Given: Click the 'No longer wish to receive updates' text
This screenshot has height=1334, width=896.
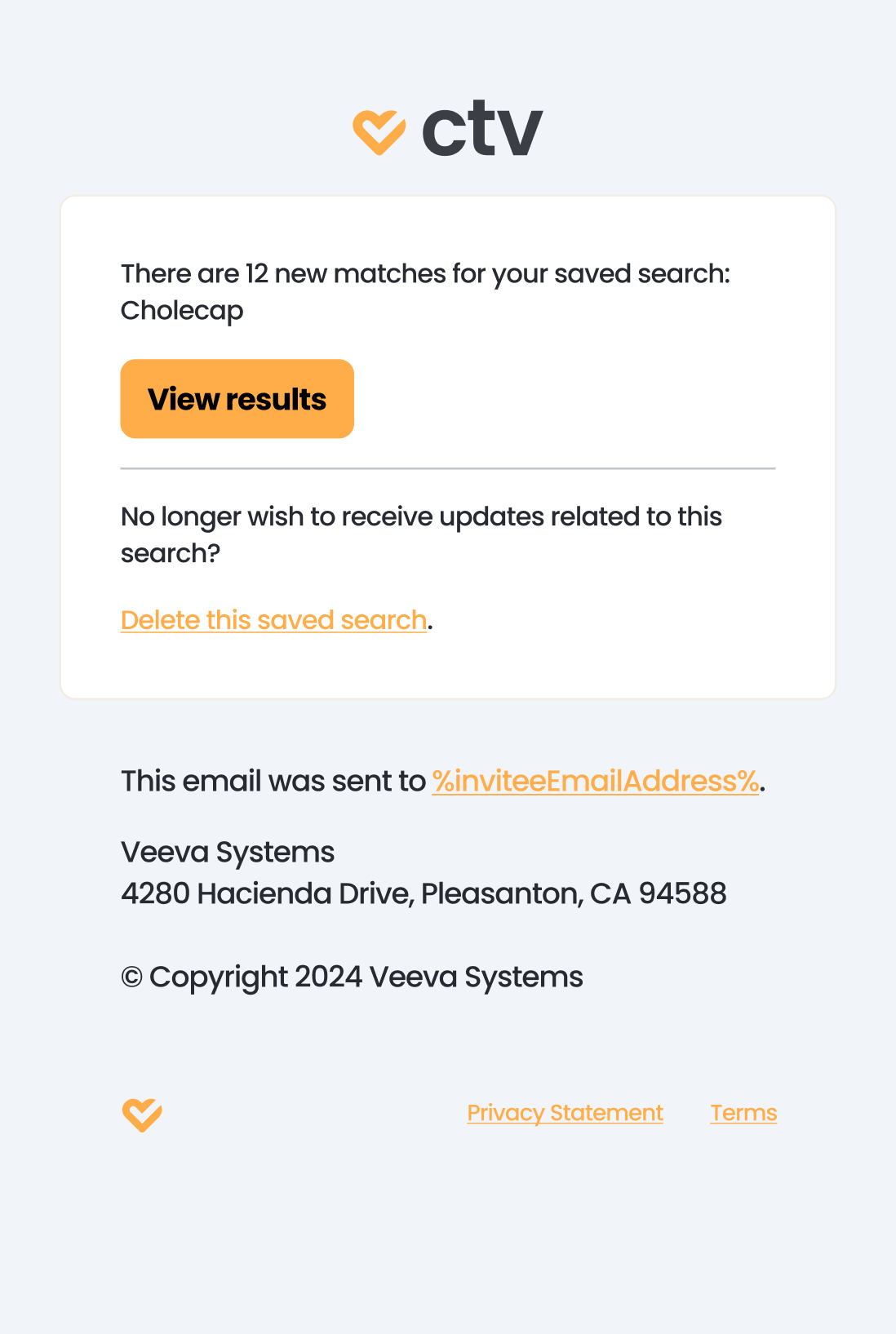Looking at the screenshot, I should coord(420,516).
